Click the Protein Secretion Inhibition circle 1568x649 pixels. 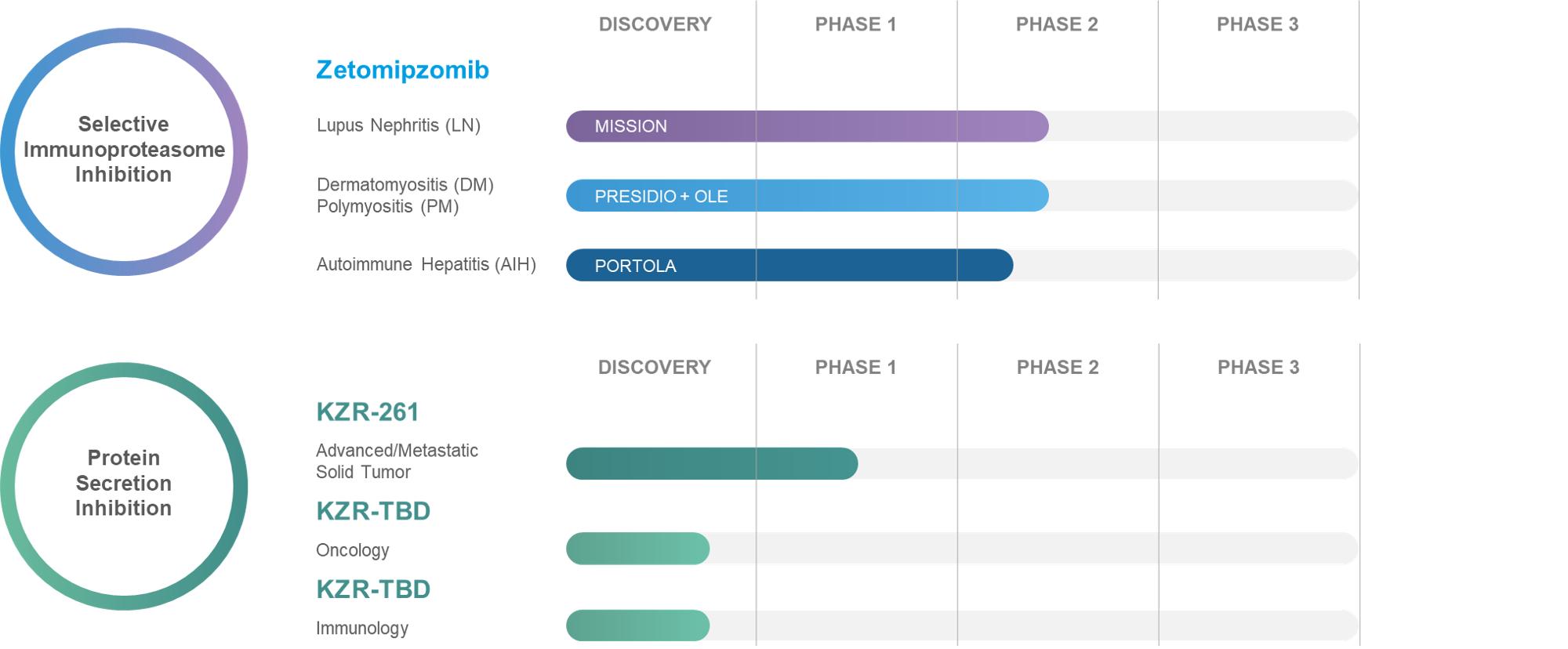124,484
